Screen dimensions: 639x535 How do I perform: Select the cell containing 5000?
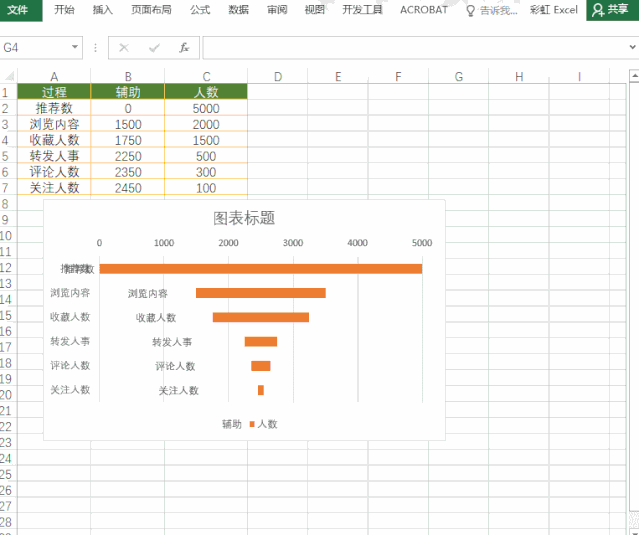(206, 108)
